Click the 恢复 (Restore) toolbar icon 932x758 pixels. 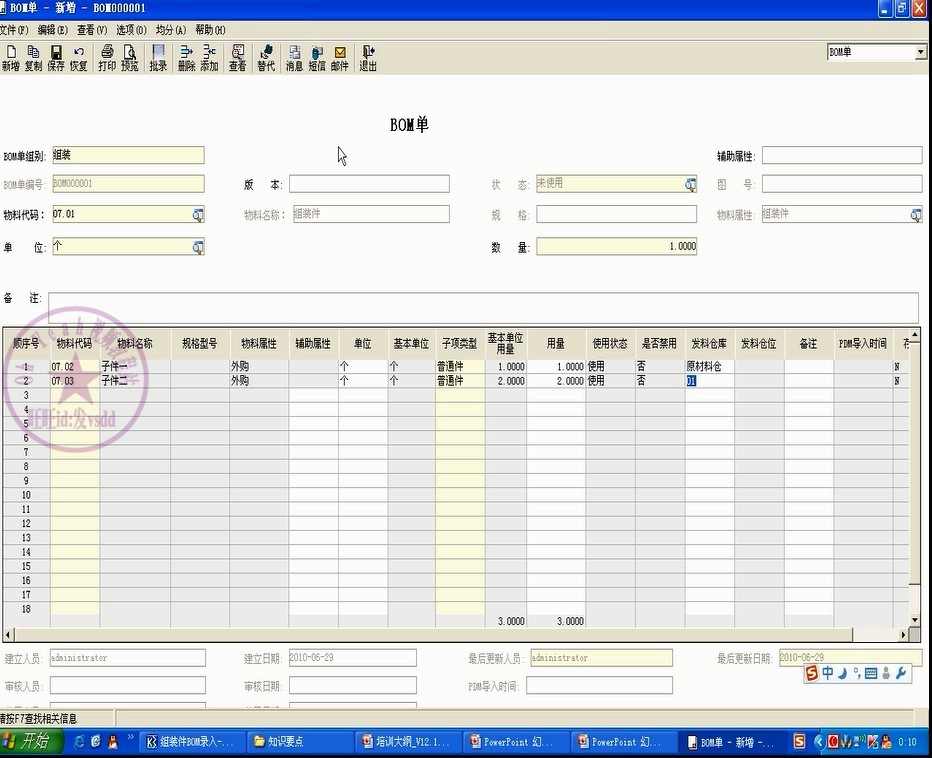[x=78, y=58]
